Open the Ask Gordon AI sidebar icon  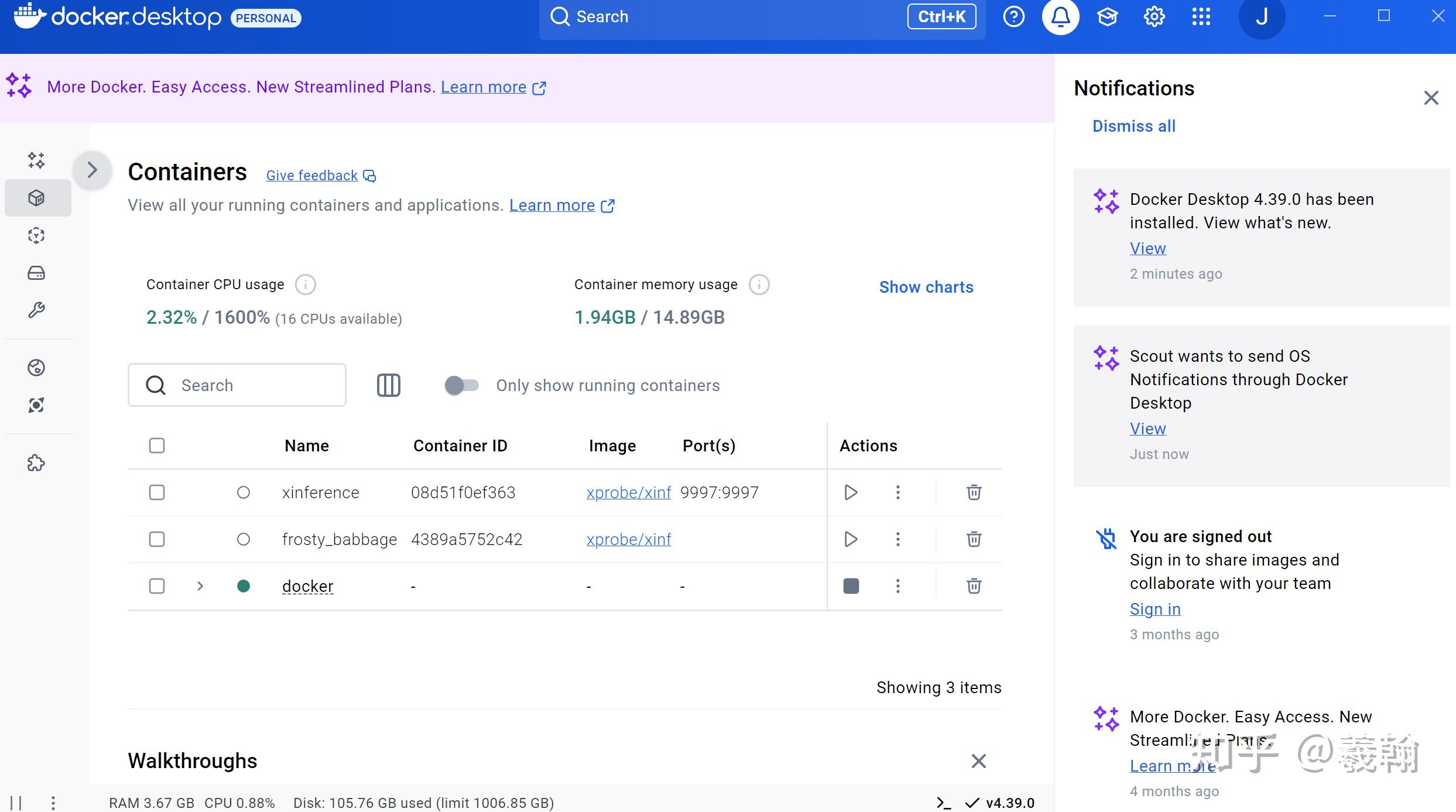point(36,160)
